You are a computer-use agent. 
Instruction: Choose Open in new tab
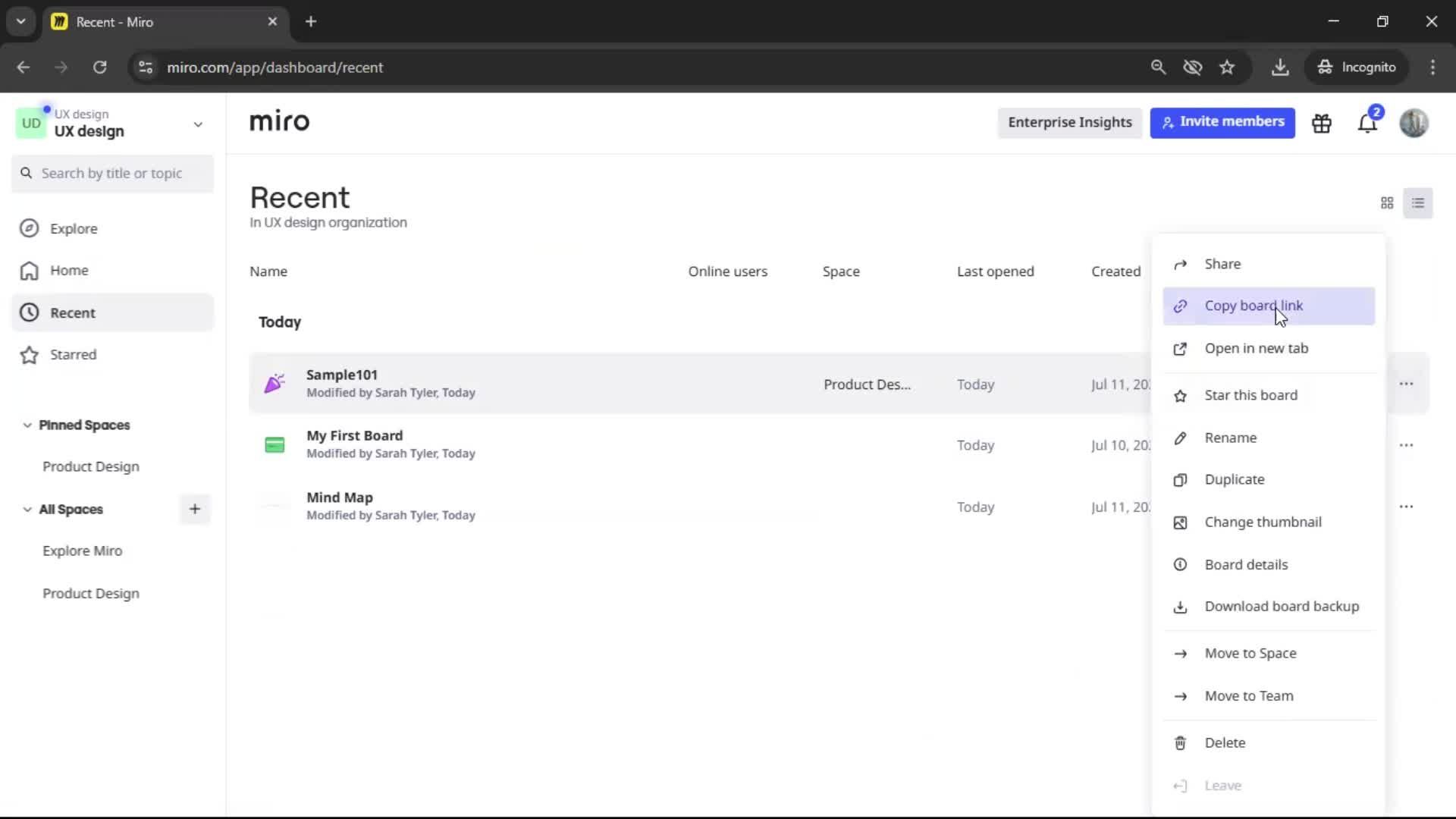(x=1269, y=349)
